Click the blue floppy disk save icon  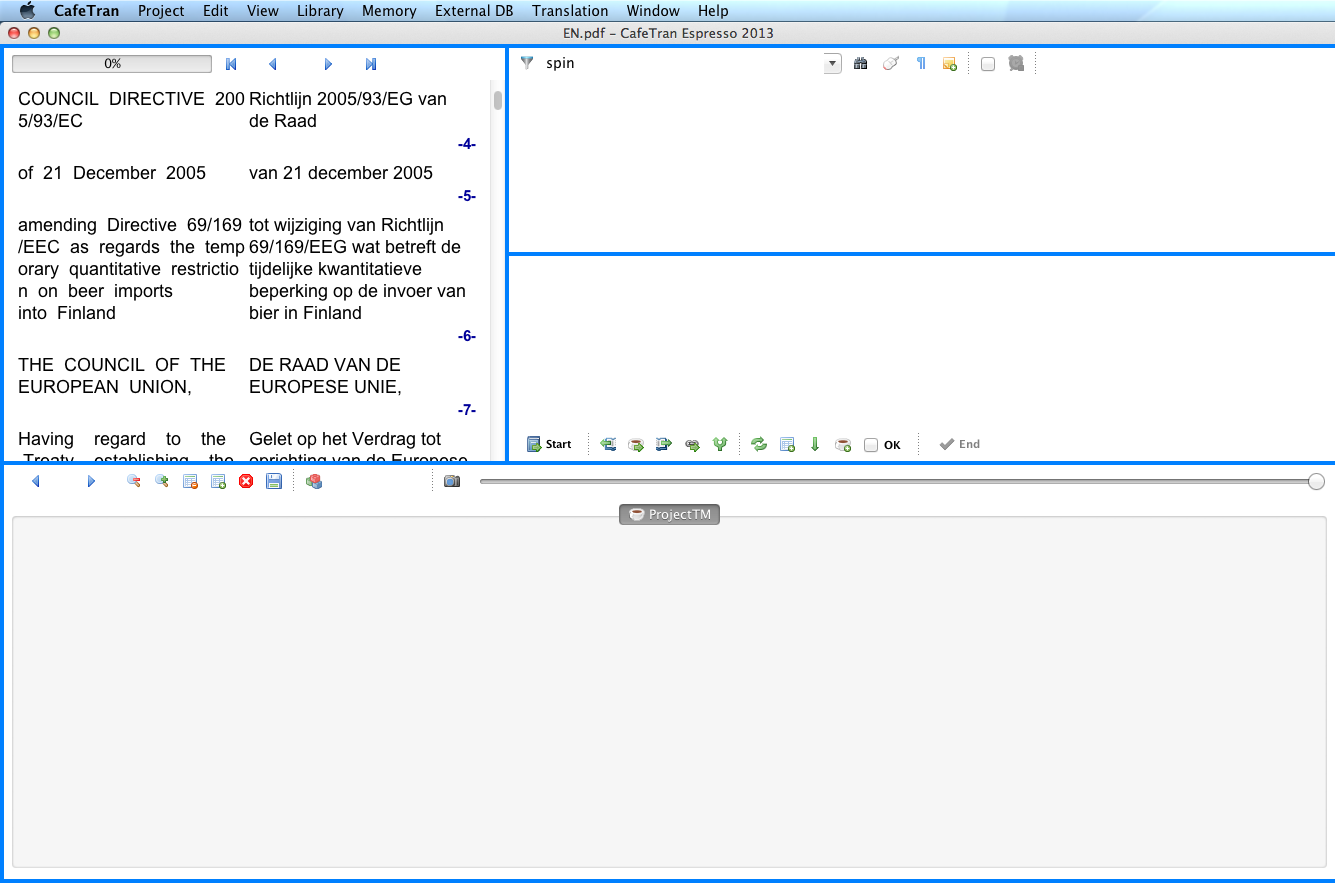coord(274,482)
